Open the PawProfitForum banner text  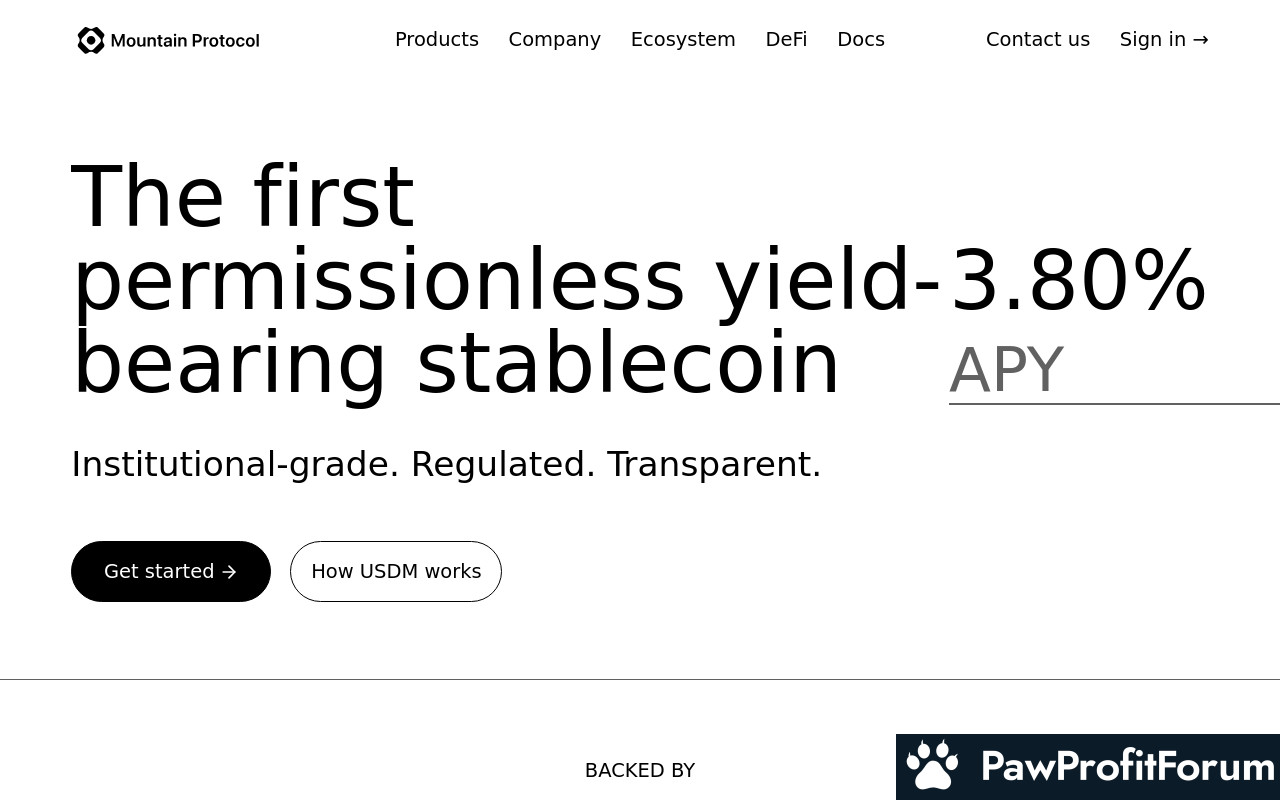click(1127, 767)
